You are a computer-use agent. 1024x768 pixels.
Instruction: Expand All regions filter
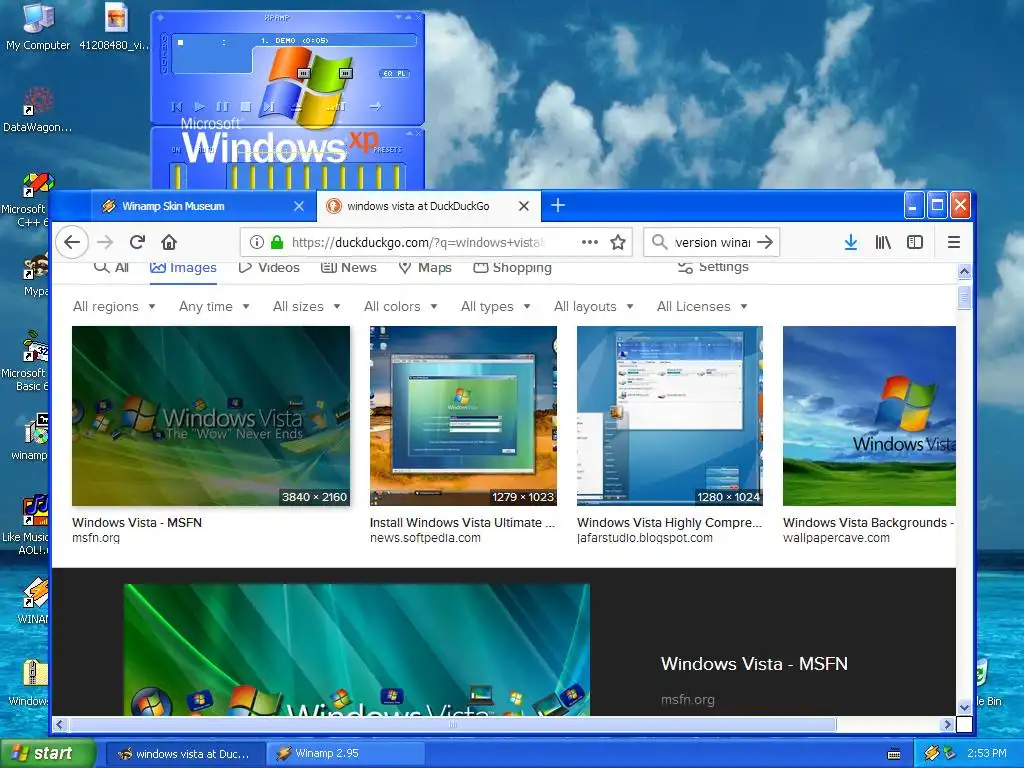[x=114, y=306]
